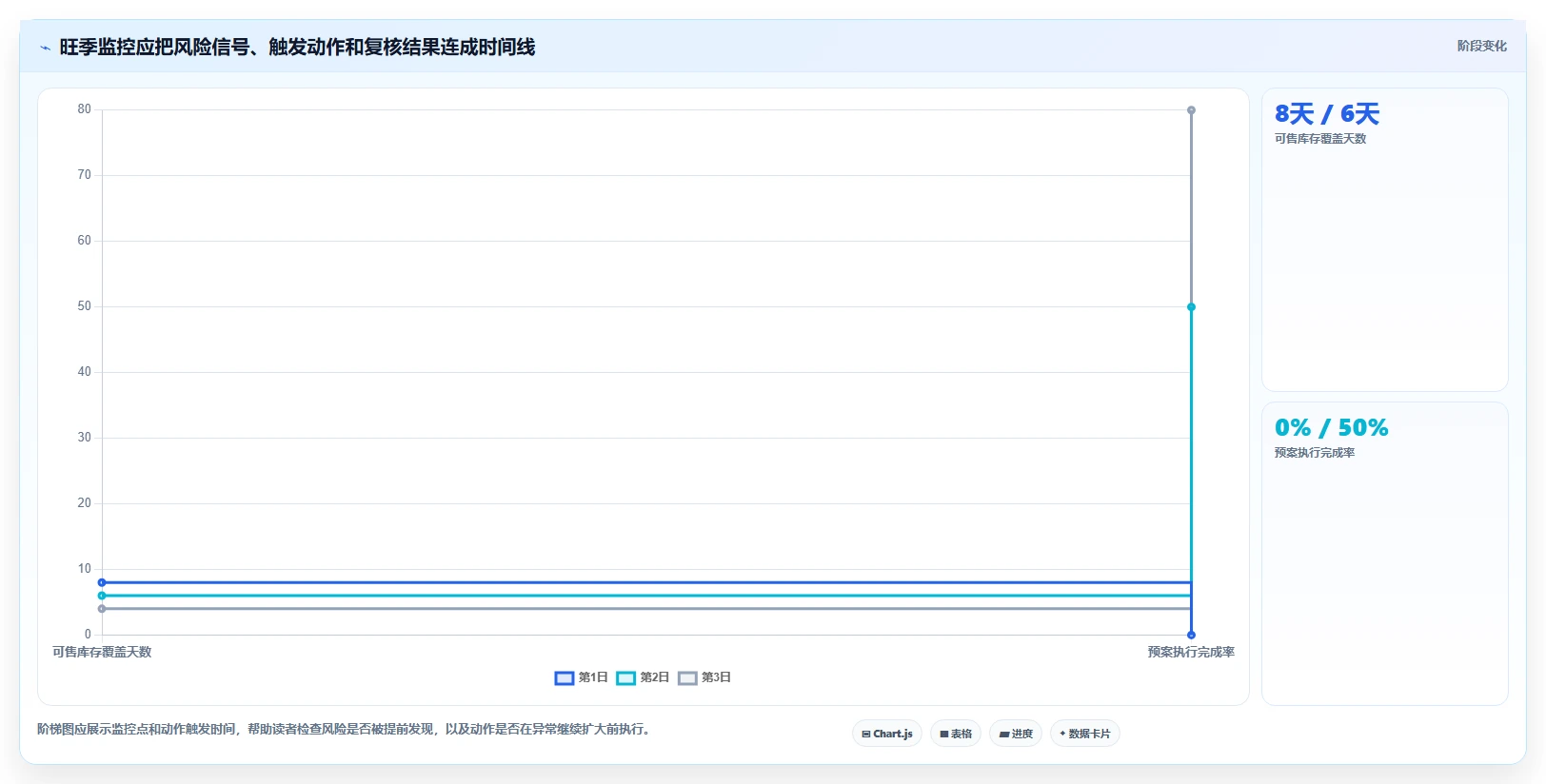This screenshot has height=784, width=1546.
Task: Select the 数据卡片 pill tag
Action: click(x=1085, y=734)
